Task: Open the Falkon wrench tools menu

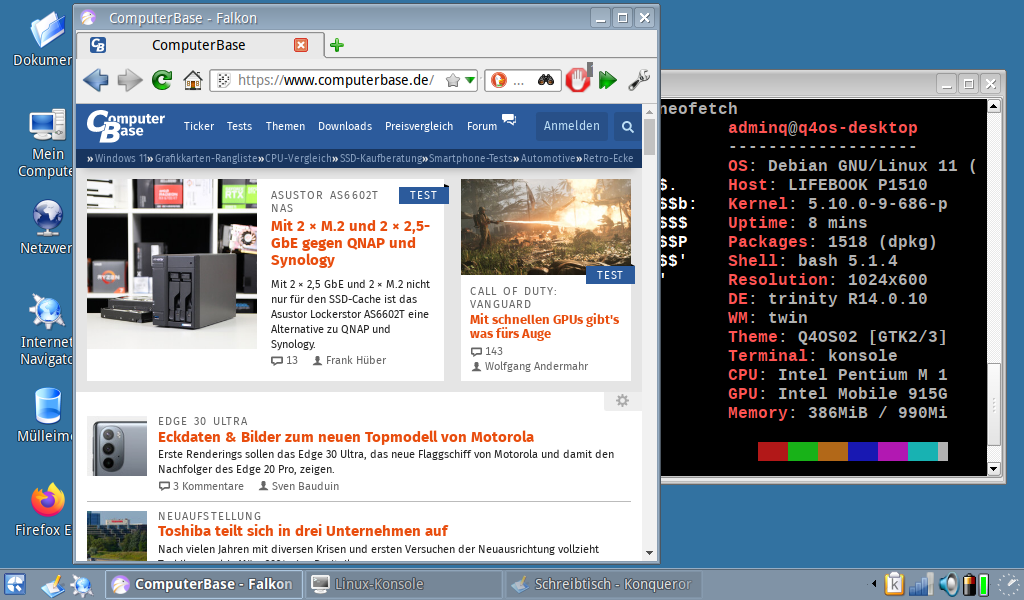Action: tap(639, 80)
